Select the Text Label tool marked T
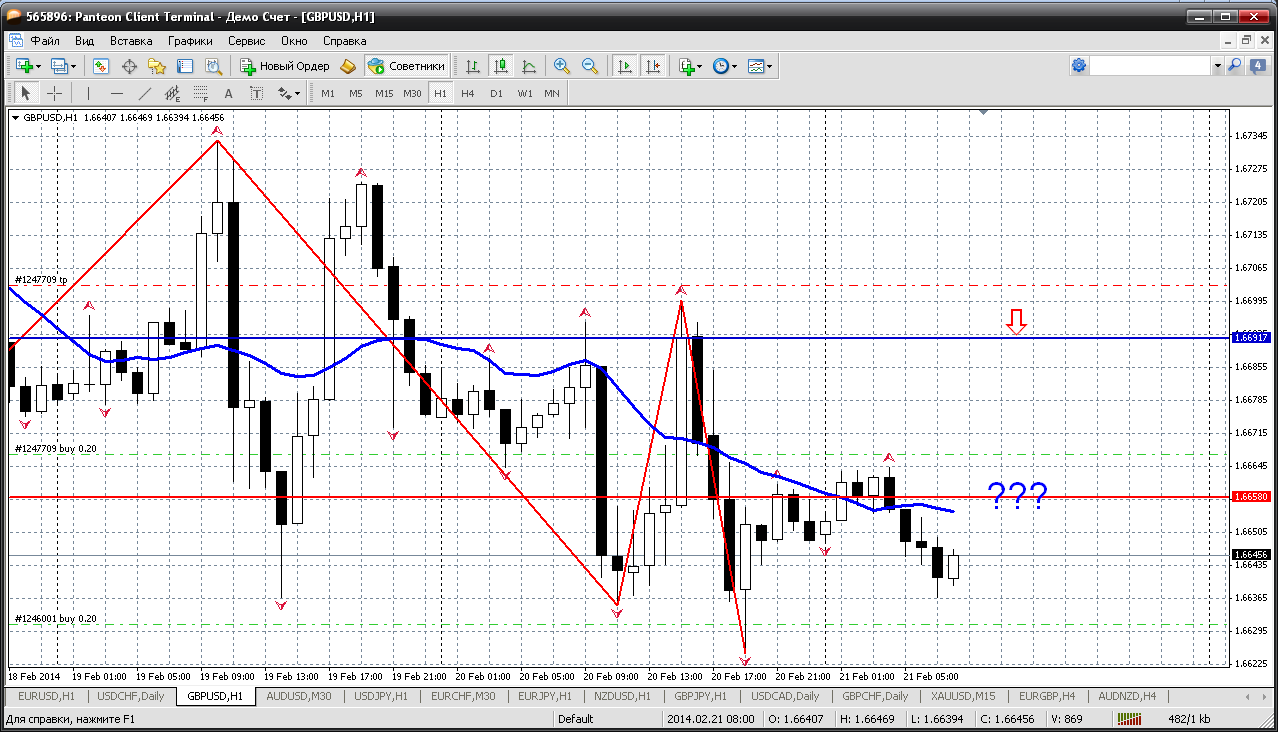This screenshot has width=1278, height=732. pos(256,93)
